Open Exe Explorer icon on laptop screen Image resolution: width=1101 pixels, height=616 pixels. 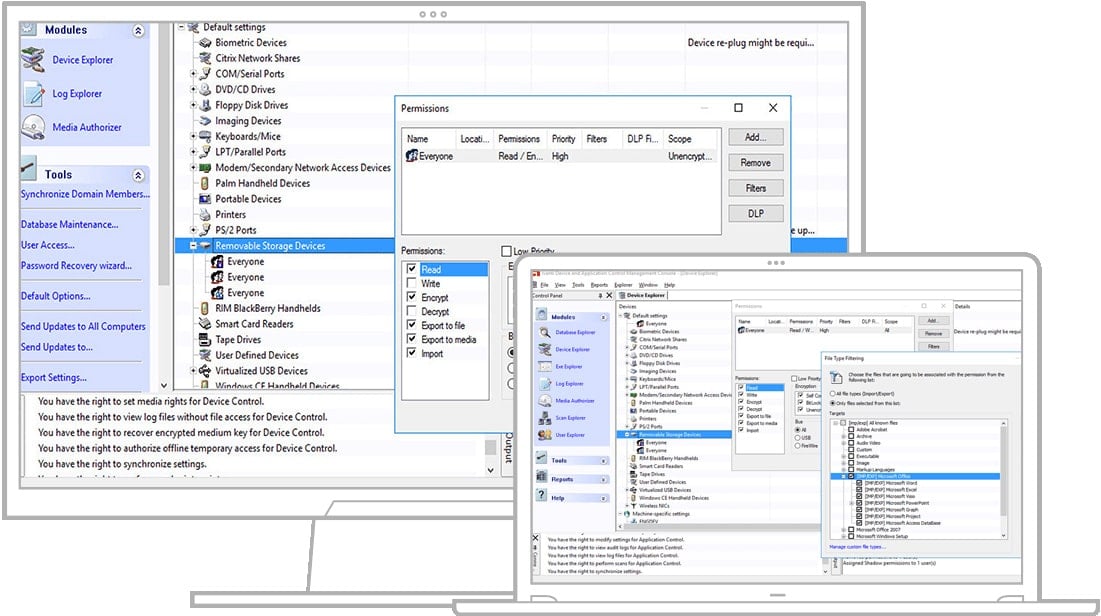click(x=545, y=367)
